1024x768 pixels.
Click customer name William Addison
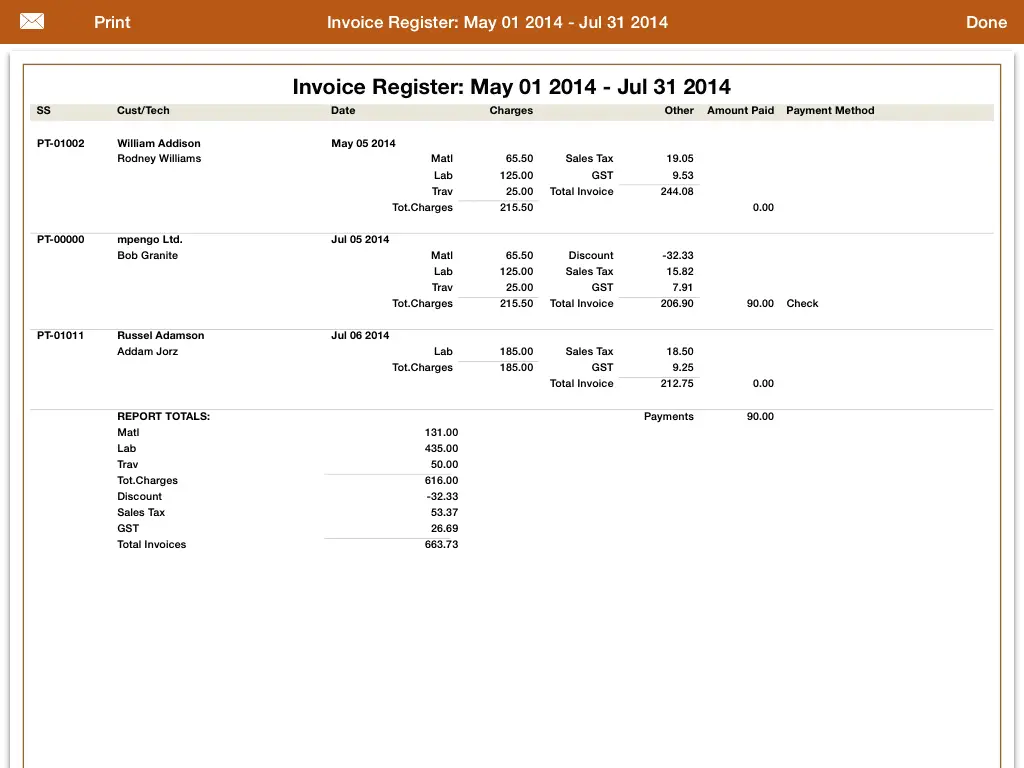pos(159,143)
